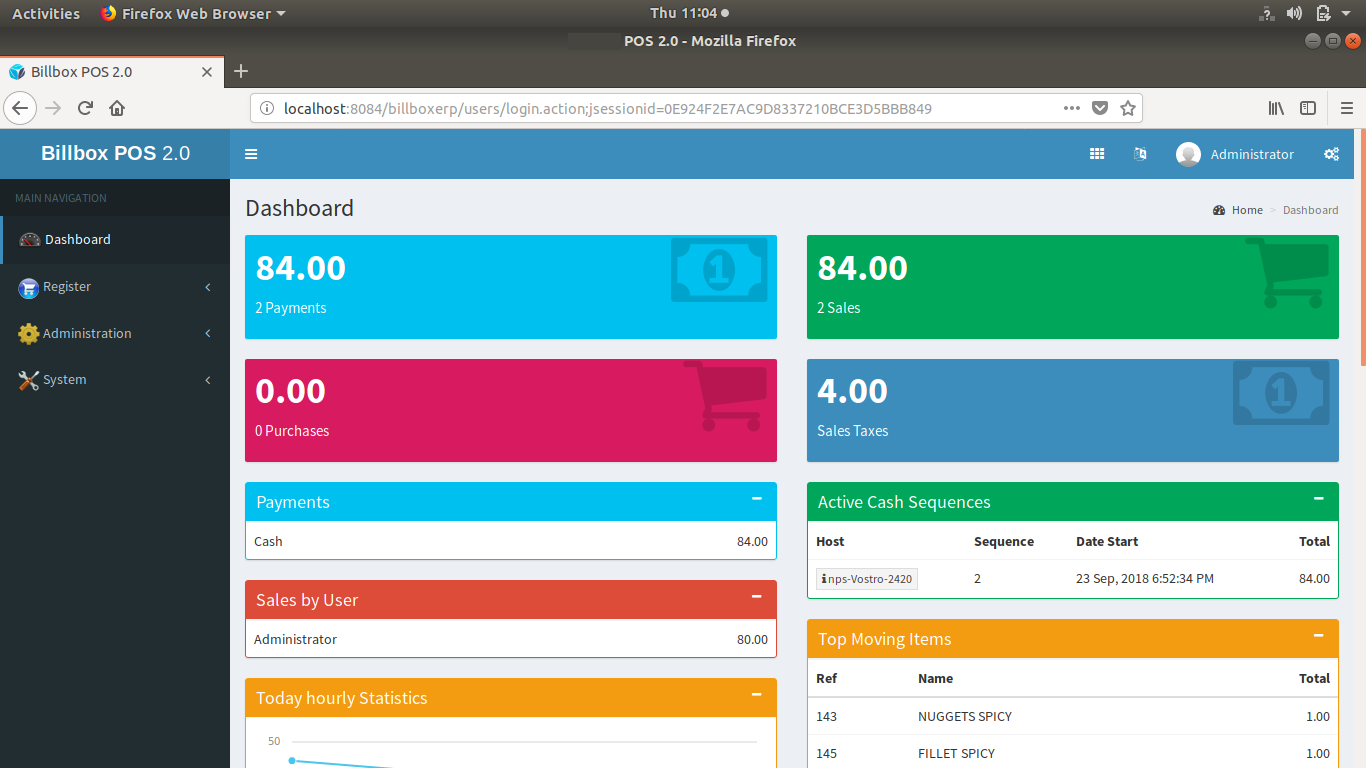Click the Administration gear icon in sidebar
Viewport: 1366px width, 768px height.
pyautogui.click(x=28, y=333)
